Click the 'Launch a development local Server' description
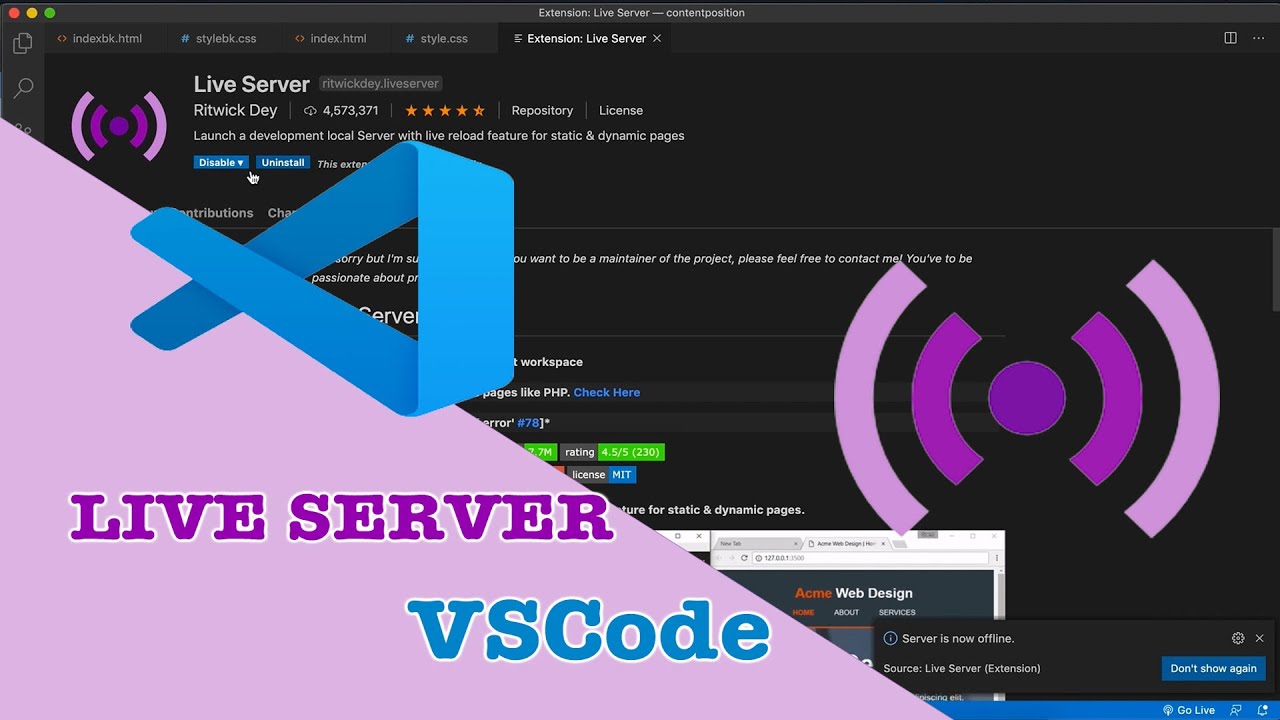This screenshot has width=1280, height=720. [x=439, y=136]
